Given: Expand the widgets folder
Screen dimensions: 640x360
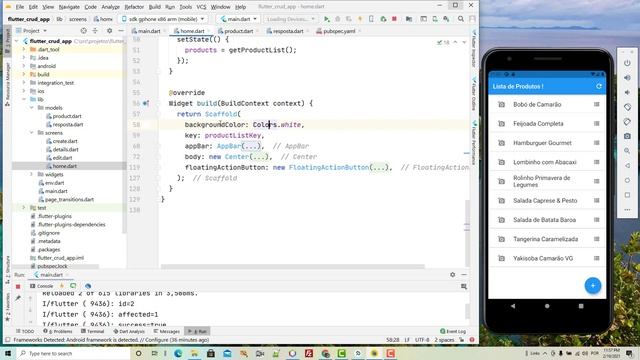Looking at the screenshot, I should (x=31, y=174).
